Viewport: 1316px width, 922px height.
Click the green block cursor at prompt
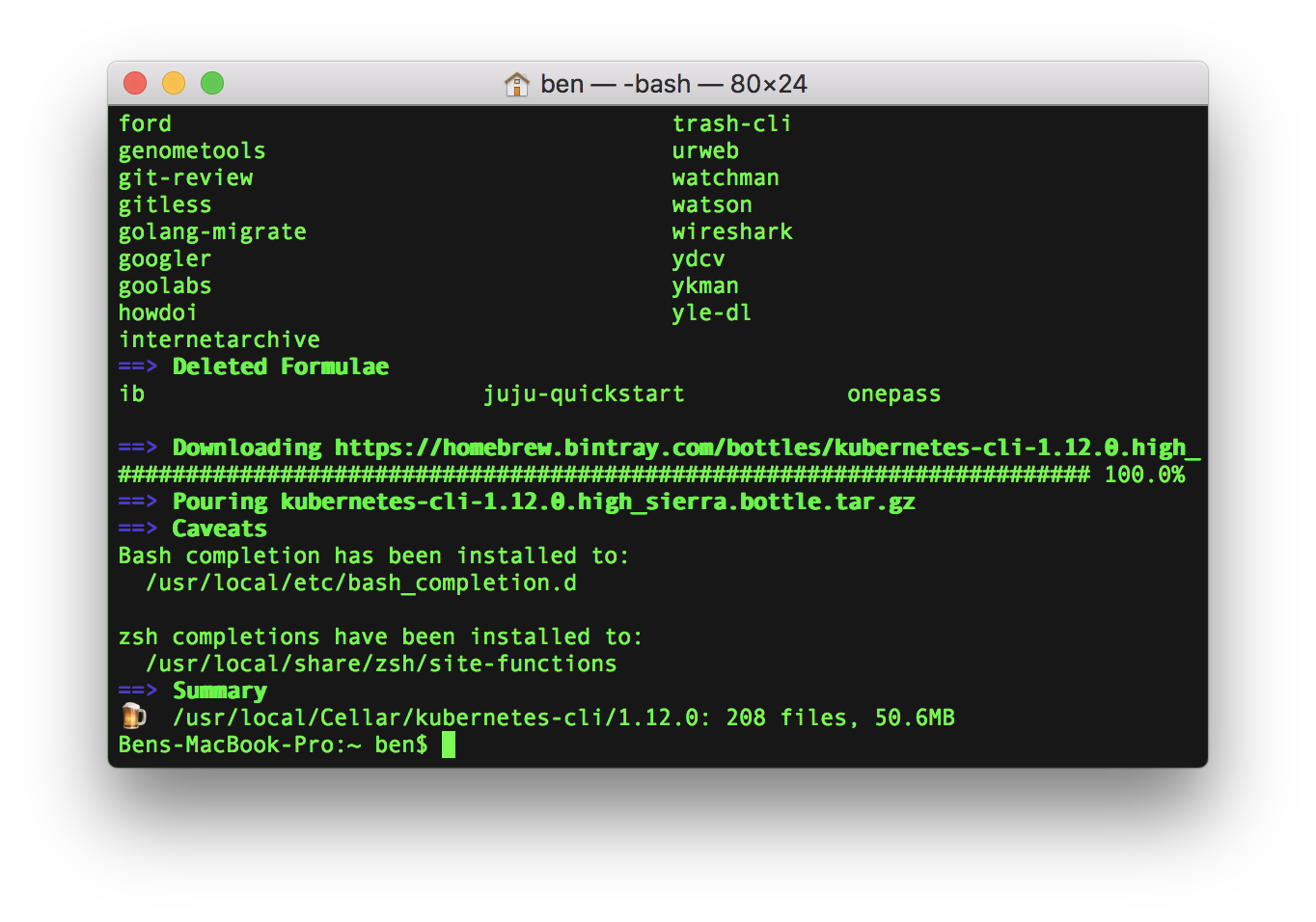pos(449,745)
